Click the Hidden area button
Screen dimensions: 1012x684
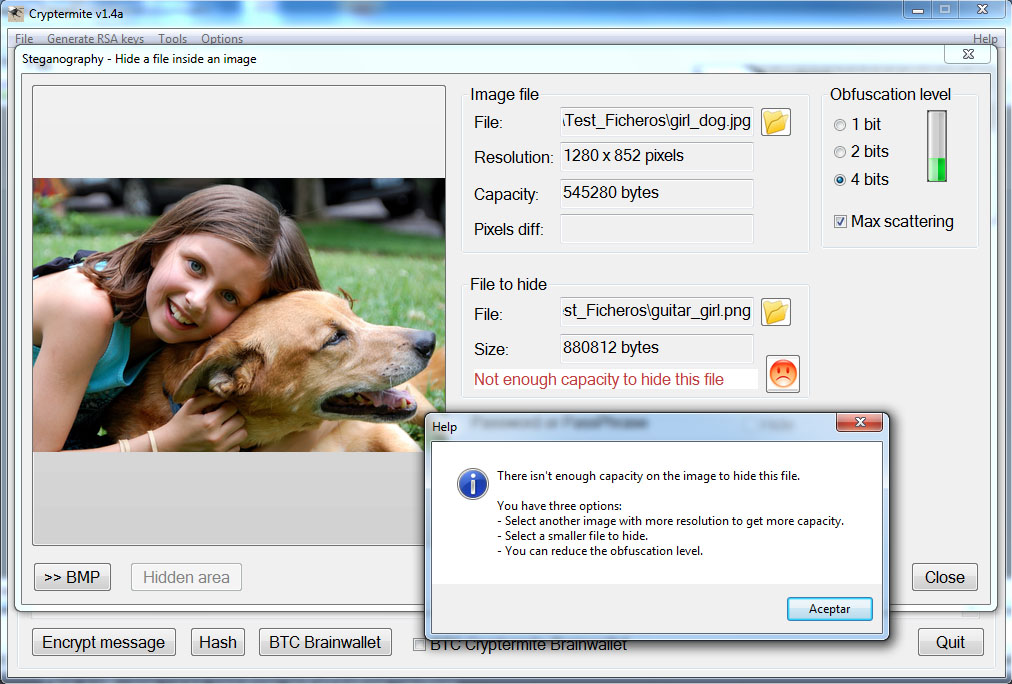tap(187, 577)
